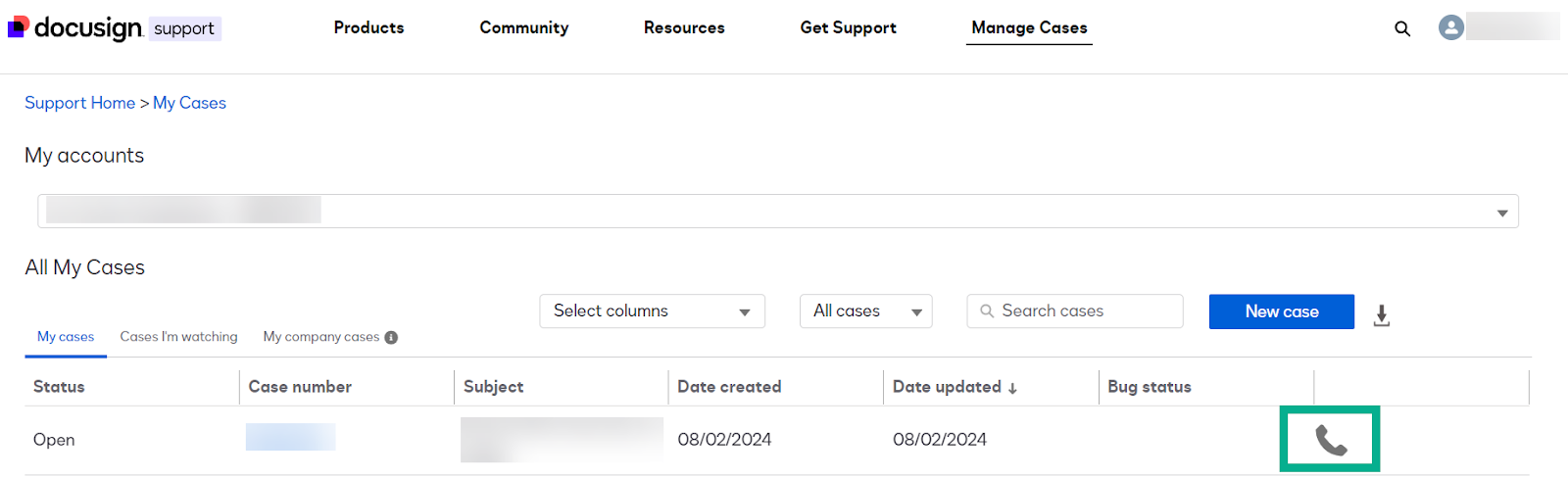The height and width of the screenshot is (478, 1568).
Task: Click the download cases icon
Action: [x=1381, y=315]
